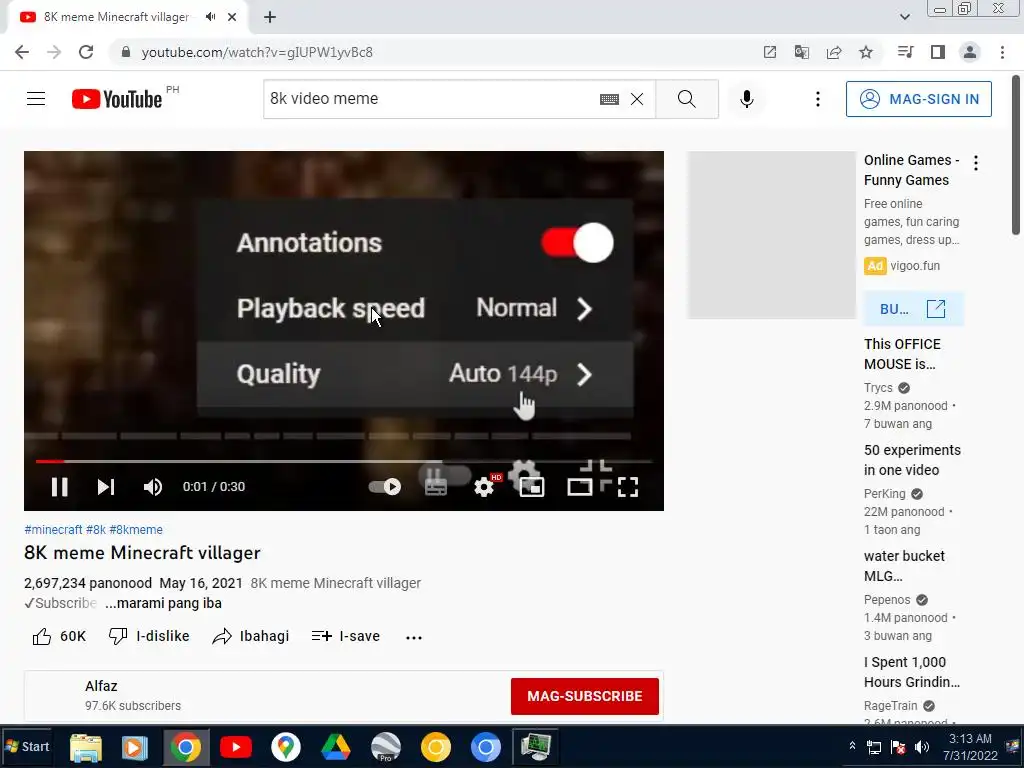The height and width of the screenshot is (768, 1024).
Task: Open a new tab with plus
Action: pyautogui.click(x=270, y=17)
